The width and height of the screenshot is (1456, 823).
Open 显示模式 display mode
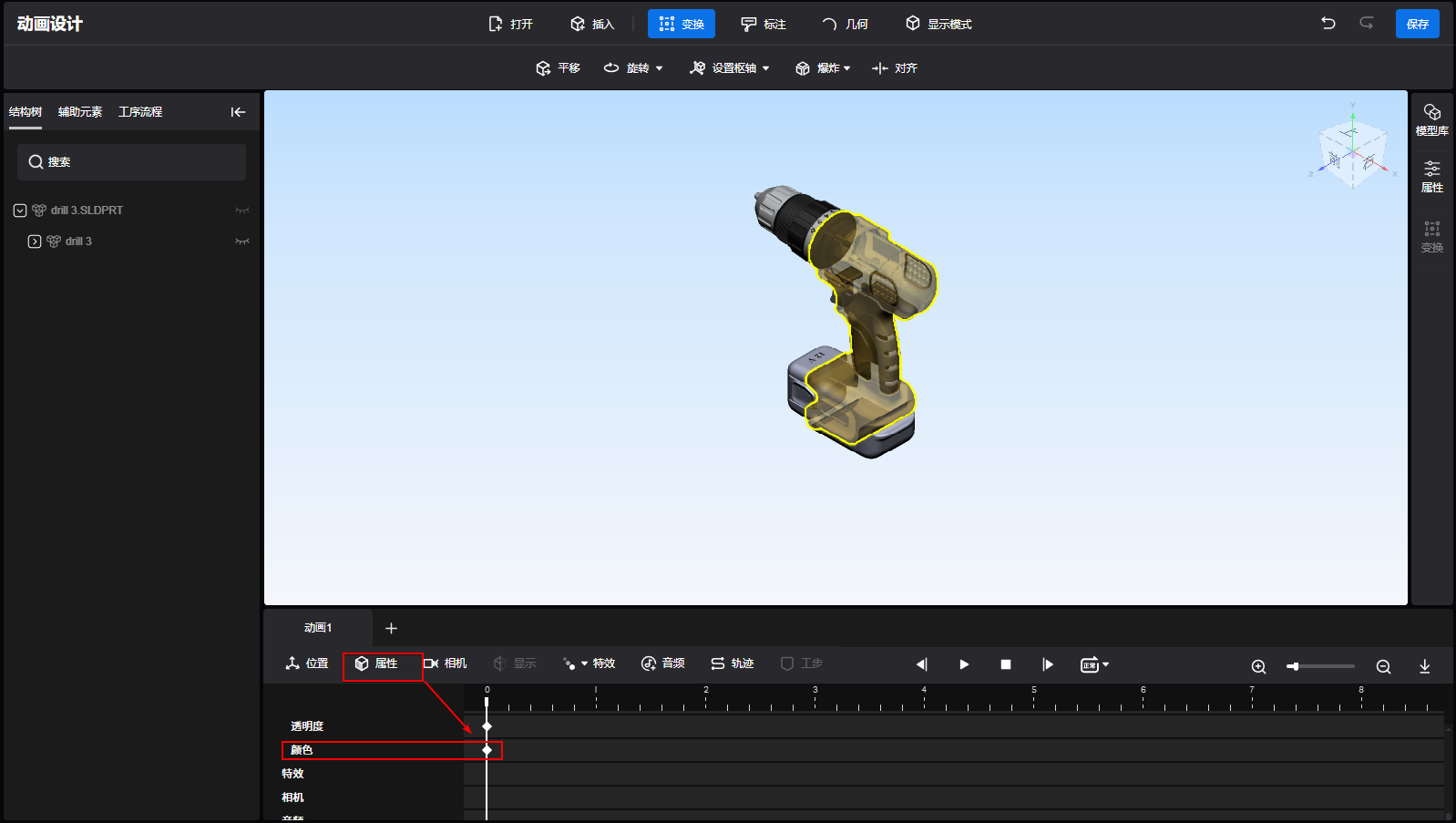[x=938, y=24]
